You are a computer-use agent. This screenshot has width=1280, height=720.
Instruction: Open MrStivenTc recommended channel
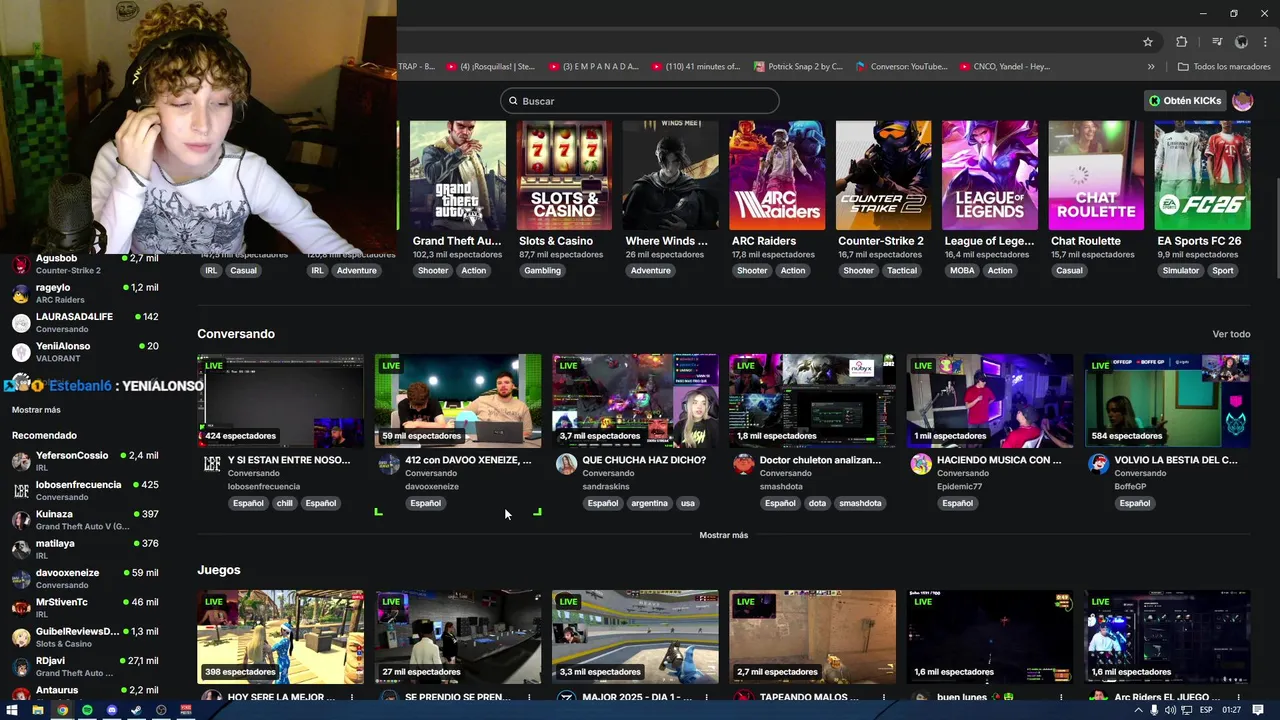point(85,608)
